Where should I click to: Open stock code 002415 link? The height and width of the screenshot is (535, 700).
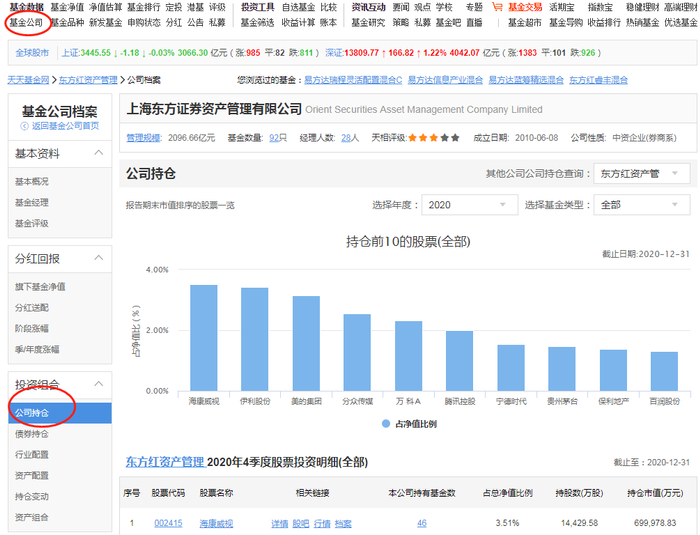[x=168, y=523]
